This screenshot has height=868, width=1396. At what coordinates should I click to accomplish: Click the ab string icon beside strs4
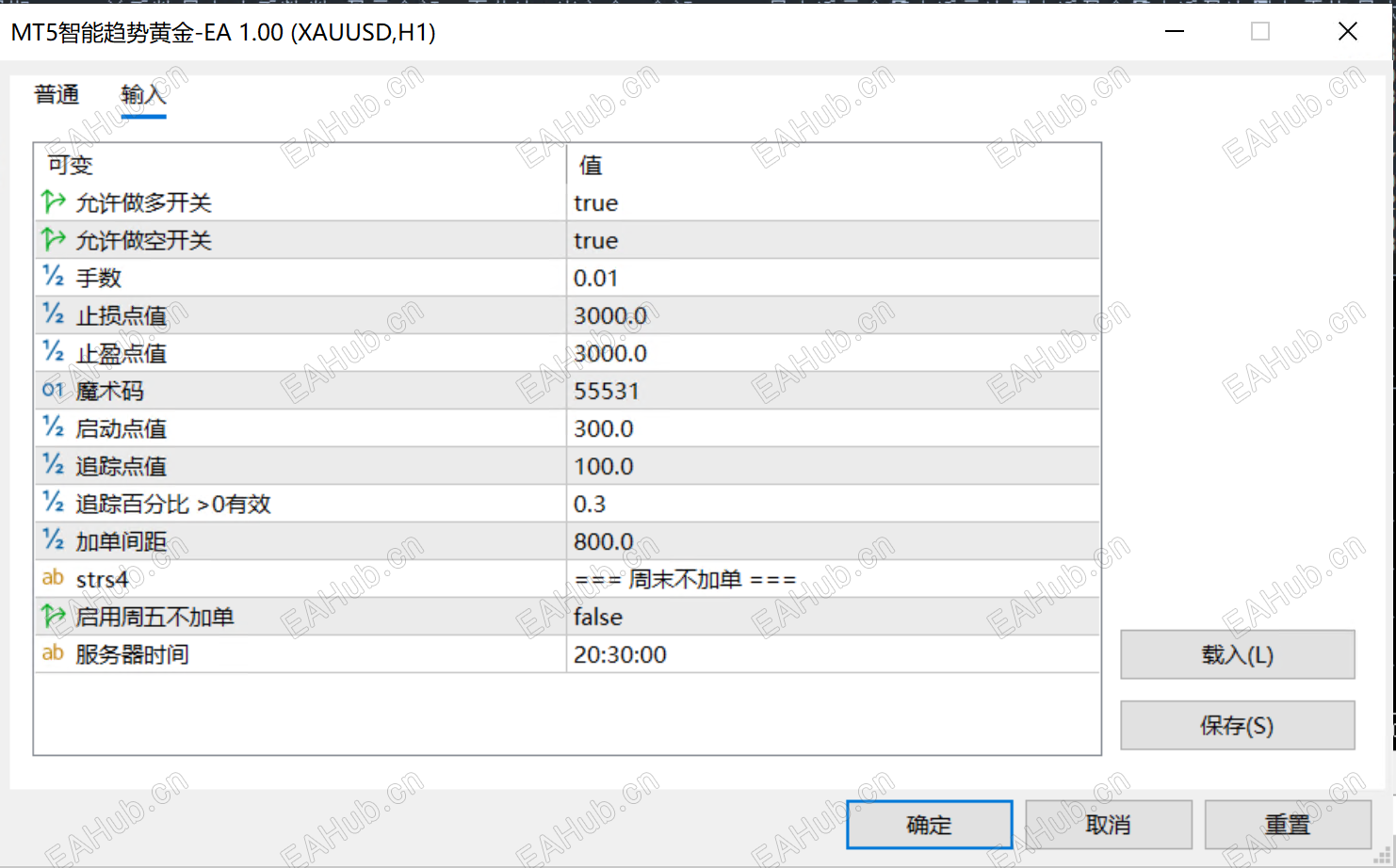[x=53, y=578]
